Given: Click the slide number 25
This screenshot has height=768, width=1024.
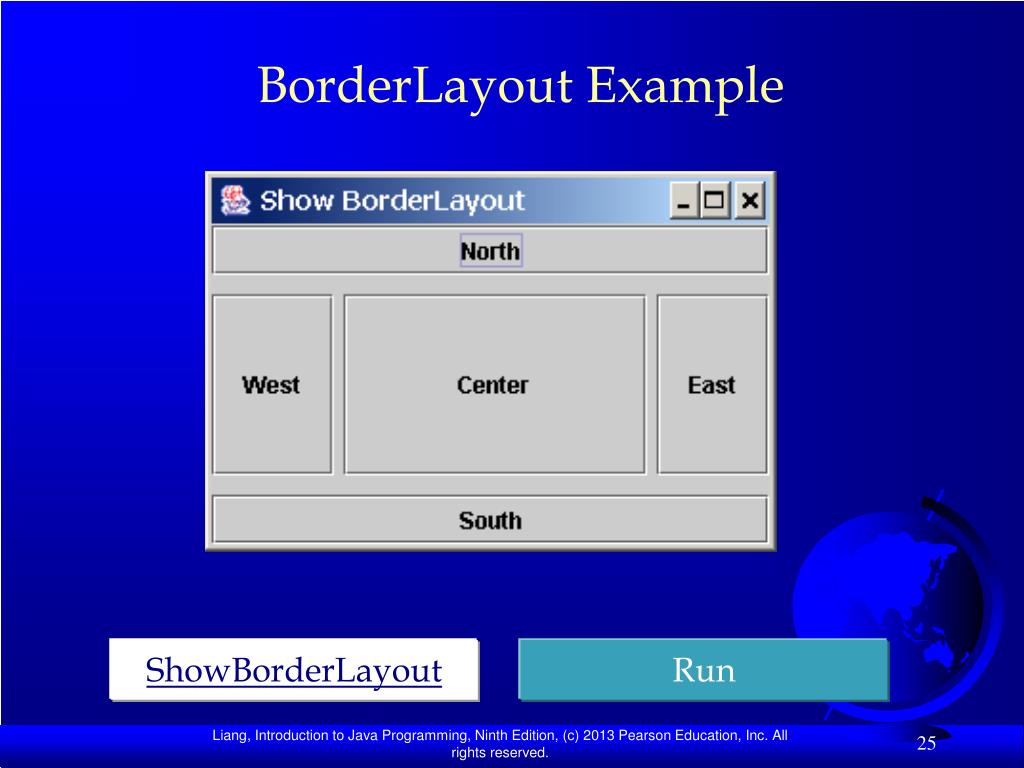Looking at the screenshot, I should pyautogui.click(x=926, y=743).
